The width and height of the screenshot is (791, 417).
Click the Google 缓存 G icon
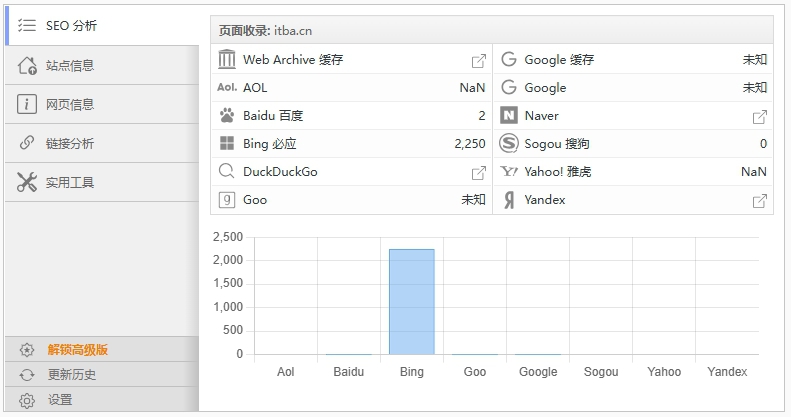(509, 59)
